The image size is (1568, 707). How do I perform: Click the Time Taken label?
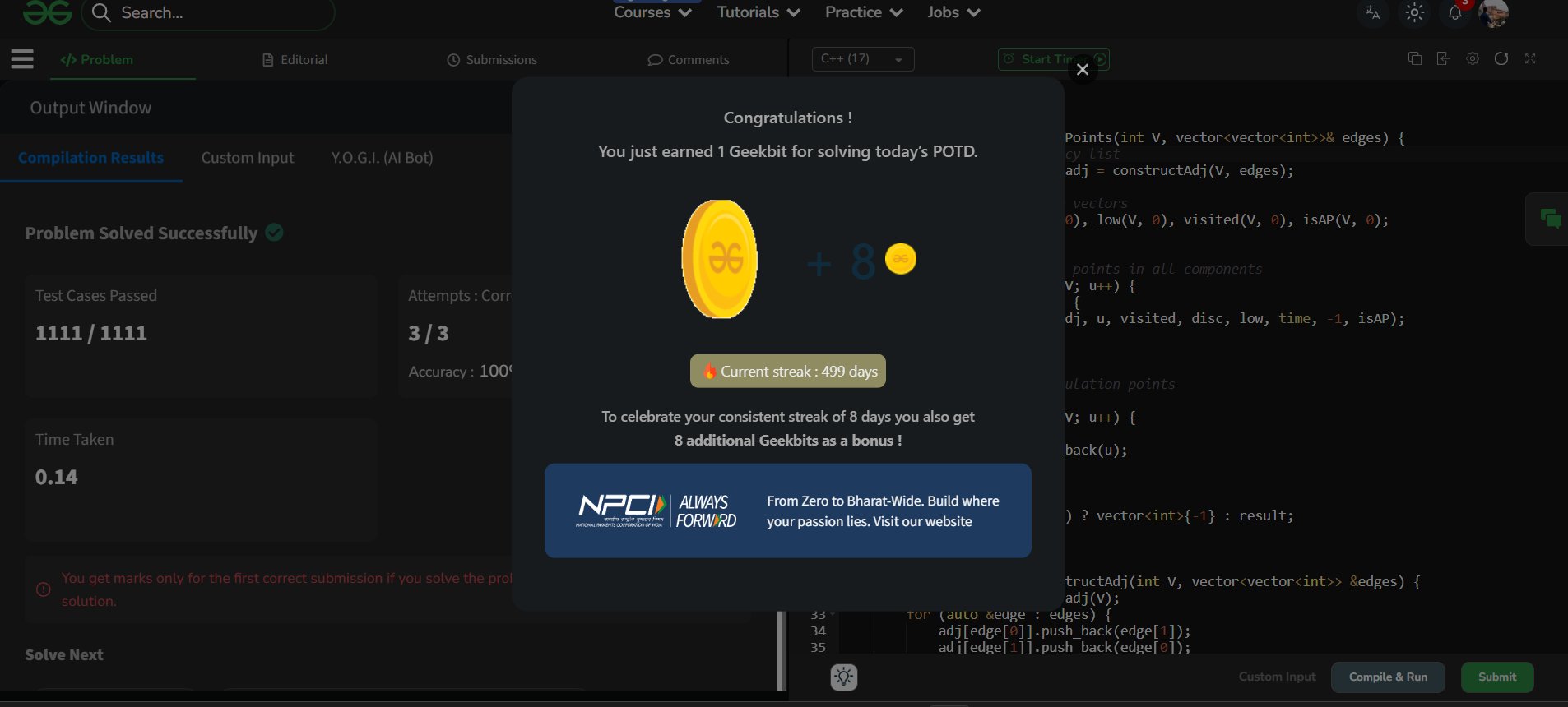click(x=75, y=440)
